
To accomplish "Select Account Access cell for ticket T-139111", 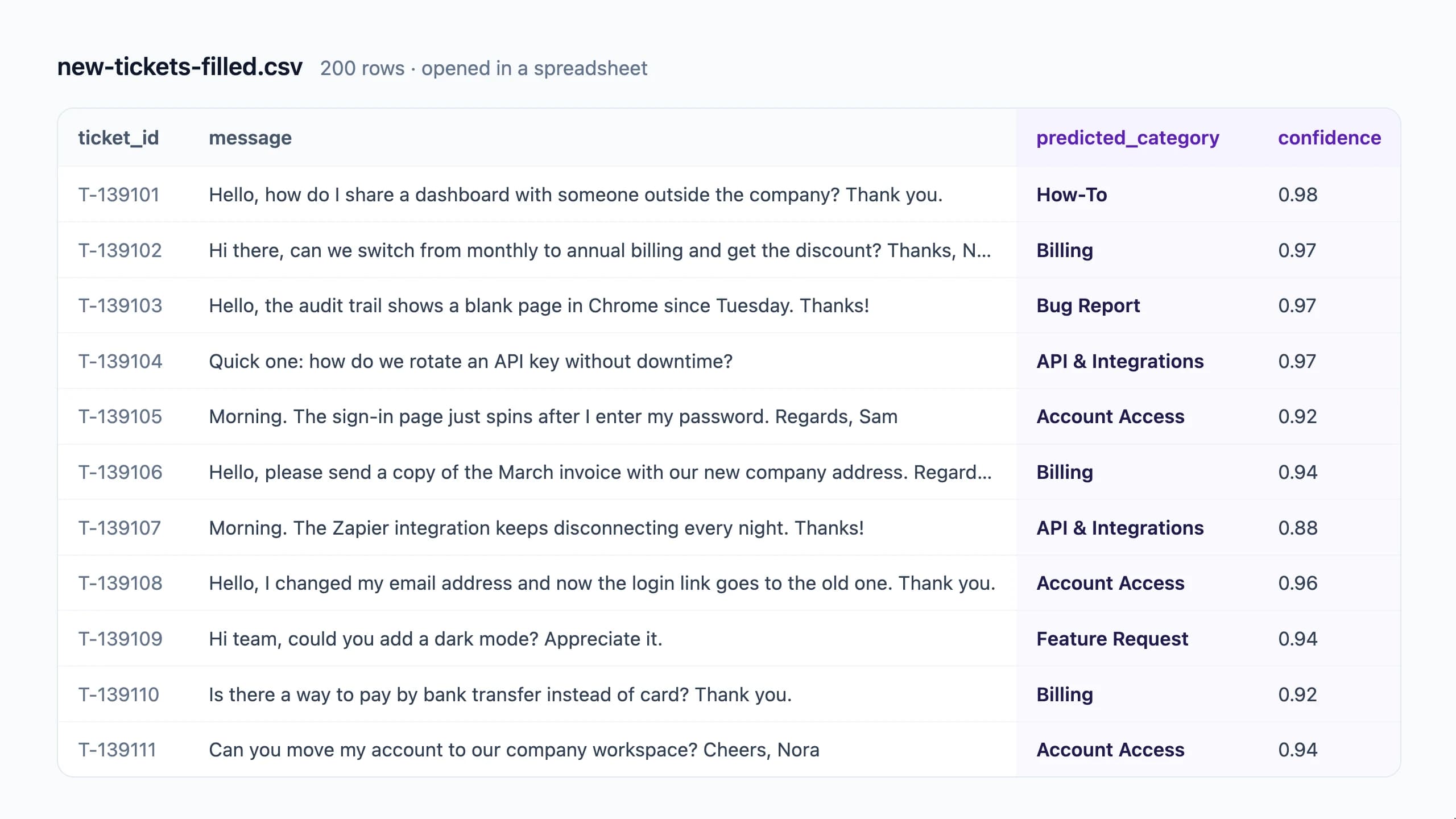I will (1110, 750).
